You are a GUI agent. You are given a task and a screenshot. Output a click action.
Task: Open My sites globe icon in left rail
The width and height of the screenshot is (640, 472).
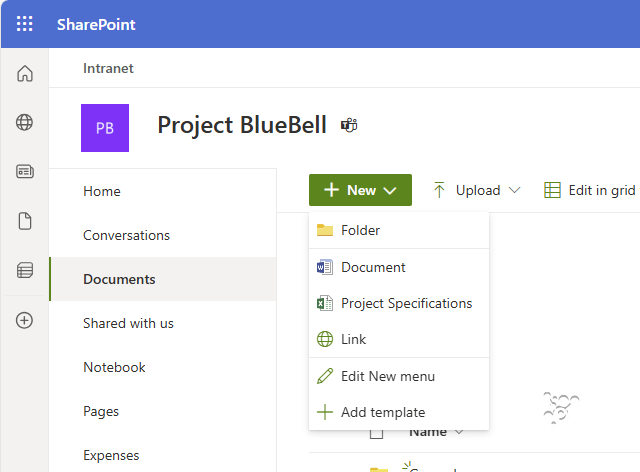24,122
